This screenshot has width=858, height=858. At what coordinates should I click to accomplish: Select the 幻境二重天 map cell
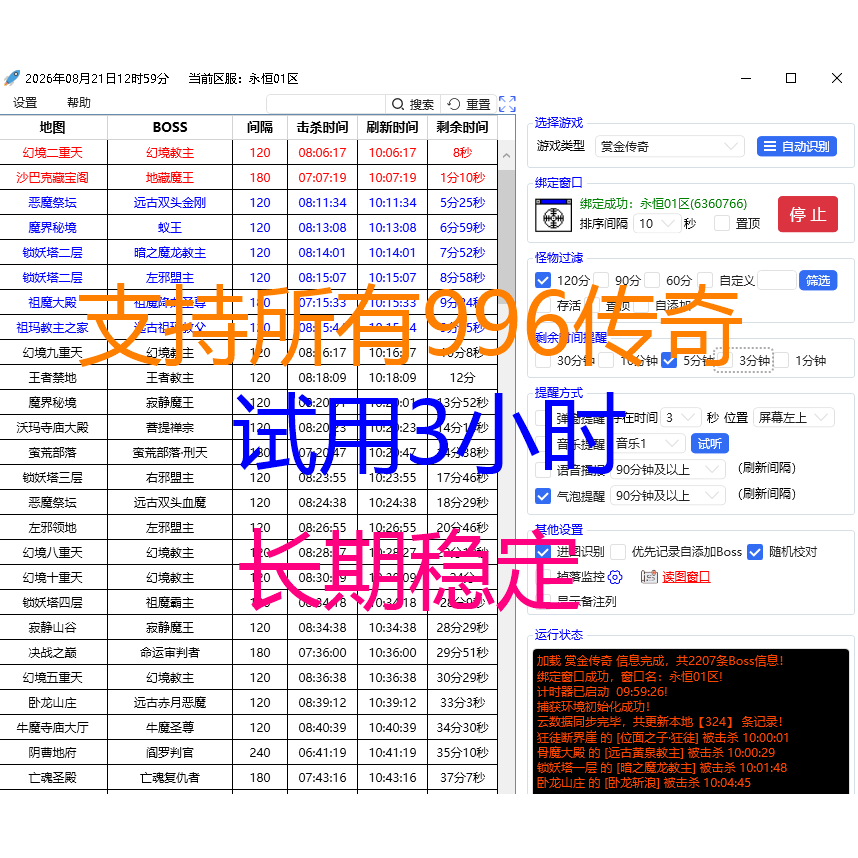point(53,153)
